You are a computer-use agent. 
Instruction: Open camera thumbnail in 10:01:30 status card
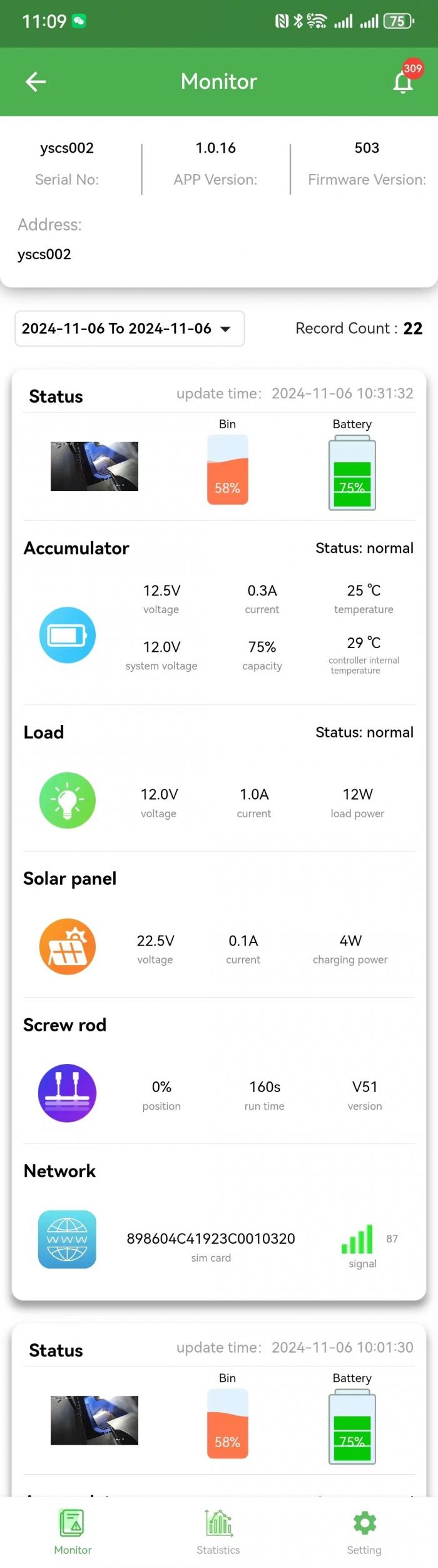point(94,1420)
